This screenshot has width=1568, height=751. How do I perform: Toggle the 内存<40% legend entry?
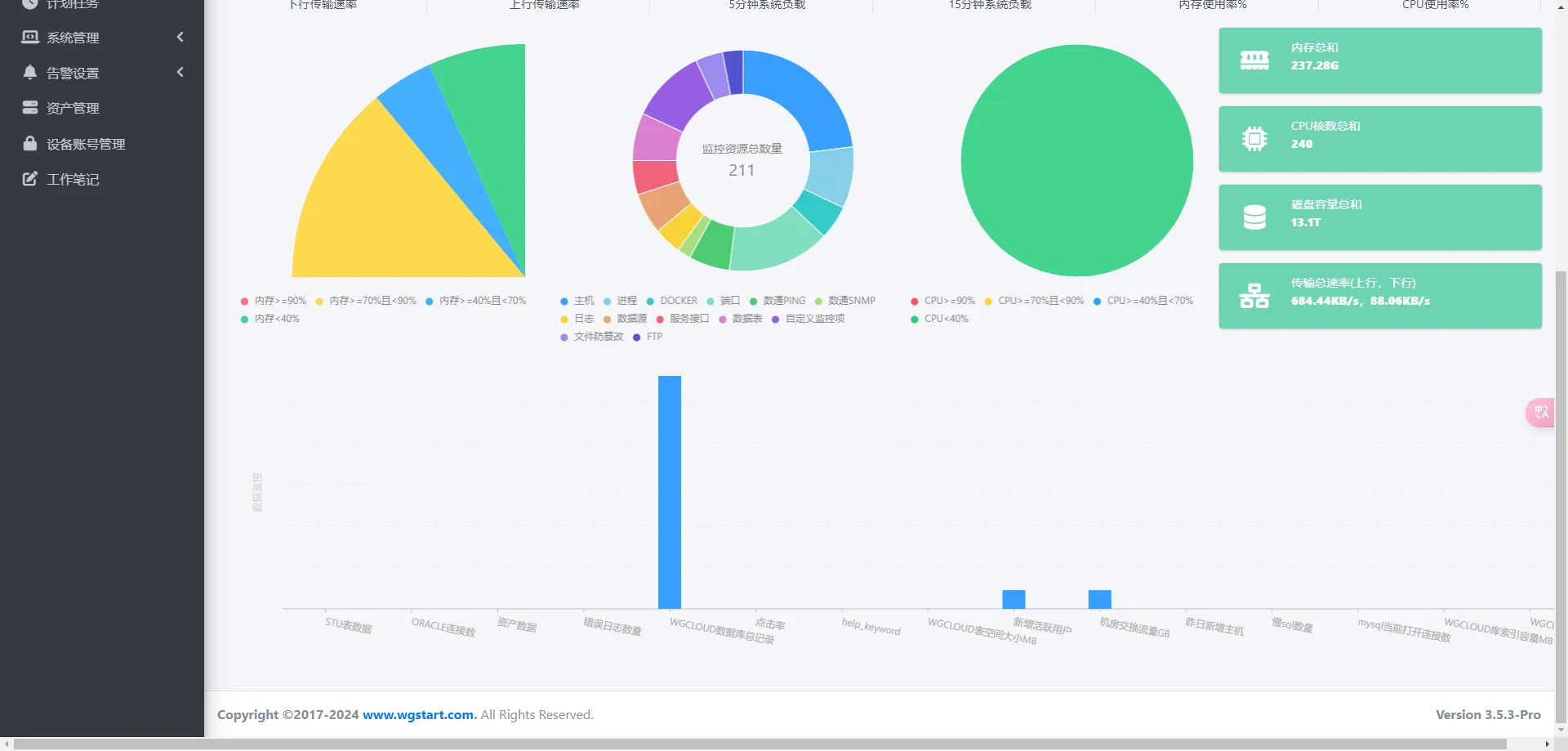click(x=270, y=319)
